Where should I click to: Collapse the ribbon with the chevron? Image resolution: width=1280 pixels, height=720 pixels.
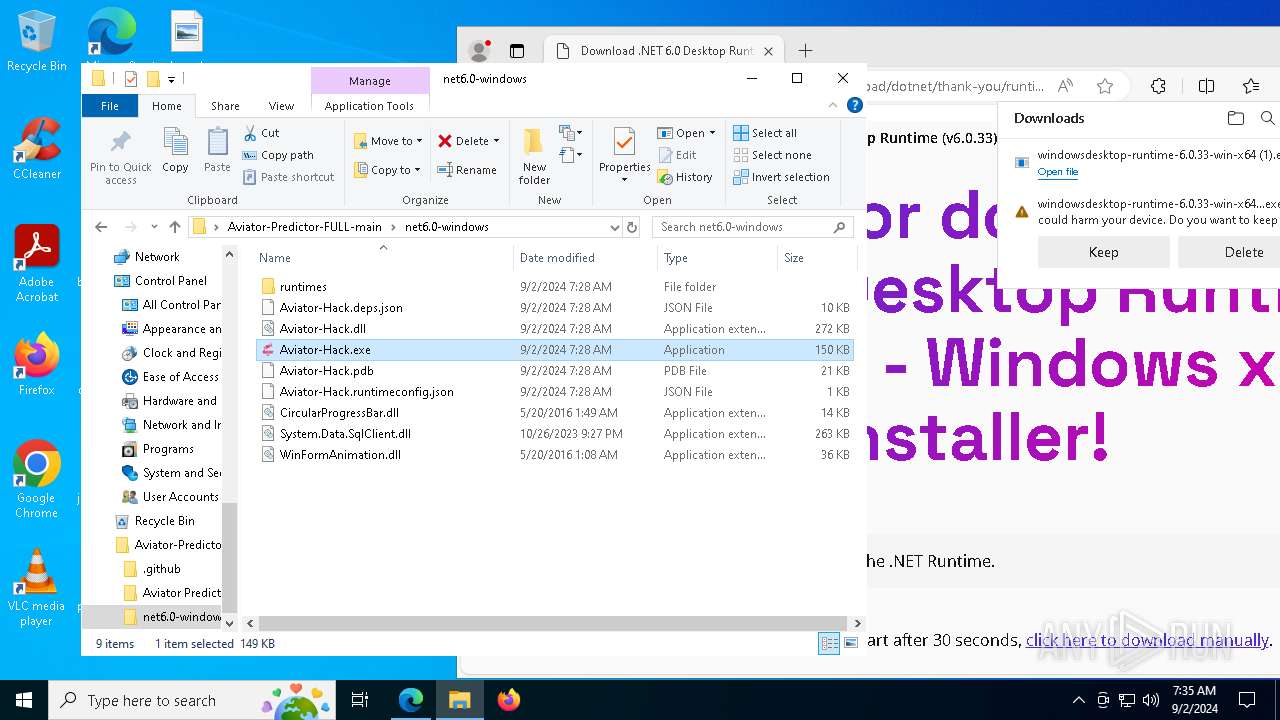(x=834, y=105)
